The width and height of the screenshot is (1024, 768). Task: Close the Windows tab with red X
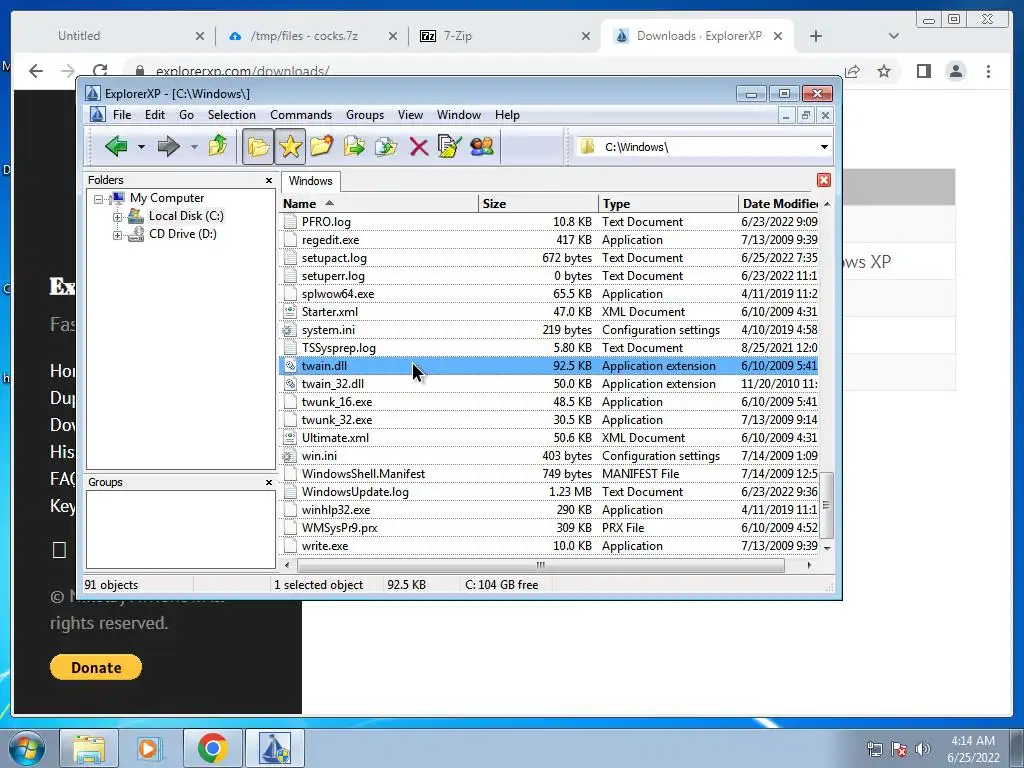pyautogui.click(x=824, y=180)
